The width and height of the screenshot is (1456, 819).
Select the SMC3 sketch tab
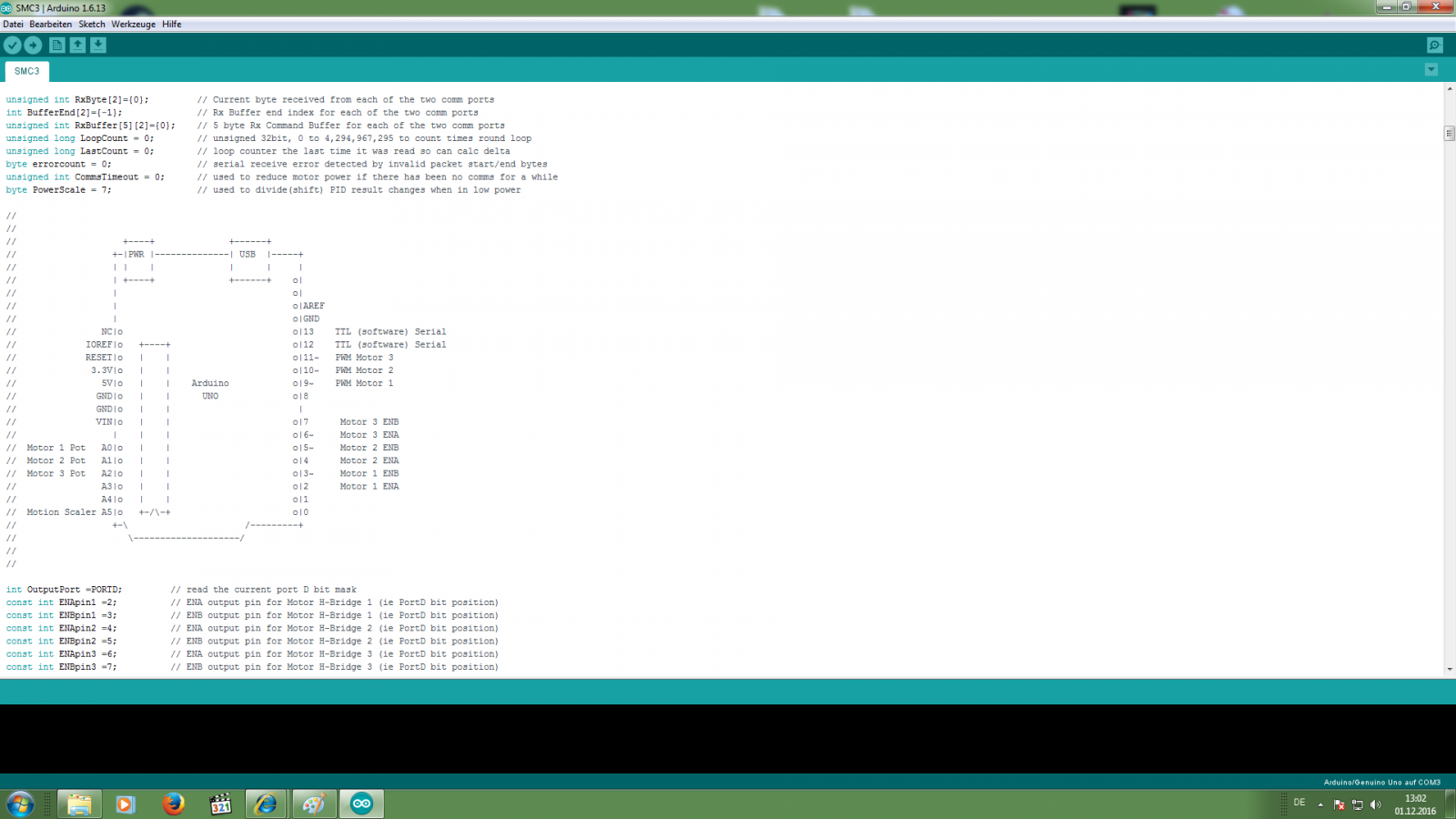[26, 71]
